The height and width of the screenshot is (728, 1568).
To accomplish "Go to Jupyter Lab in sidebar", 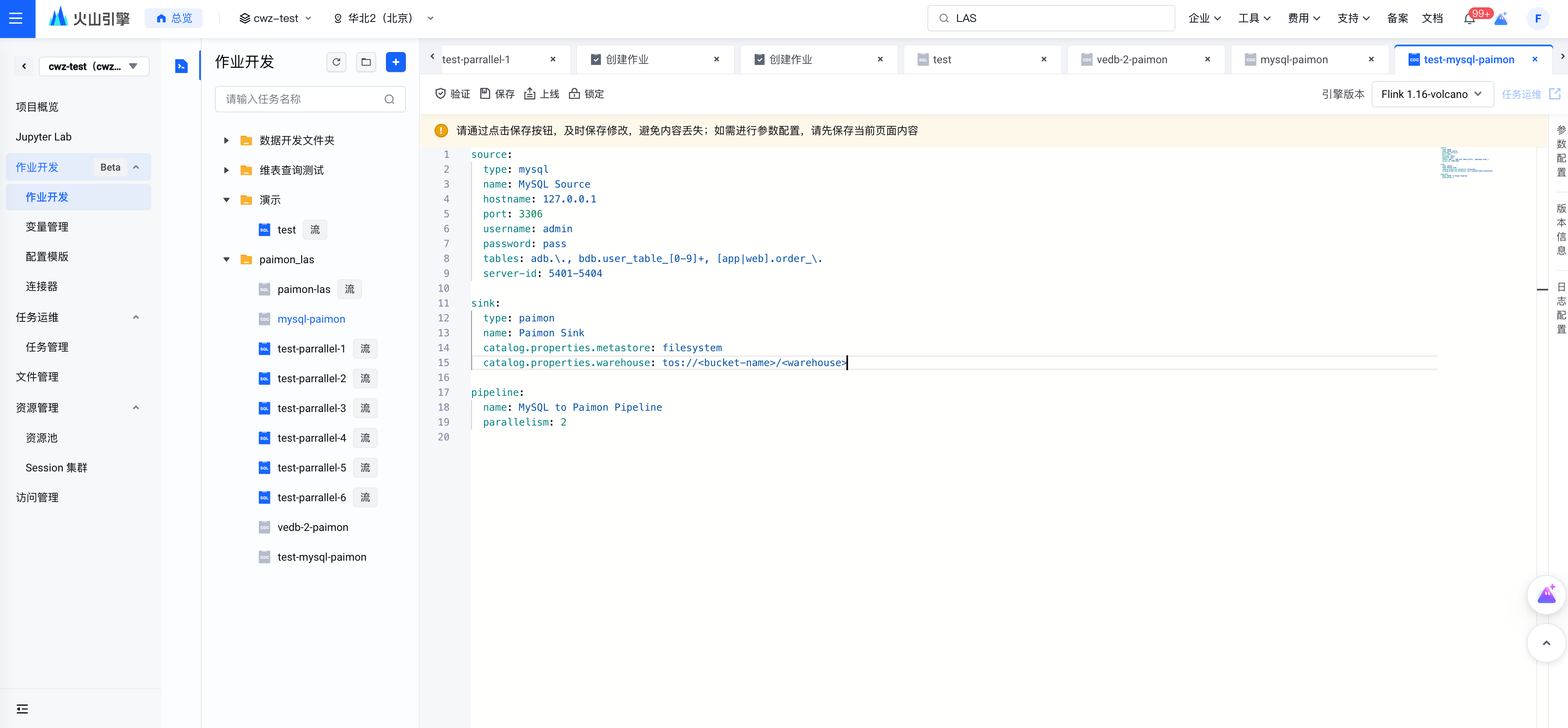I will click(x=44, y=137).
